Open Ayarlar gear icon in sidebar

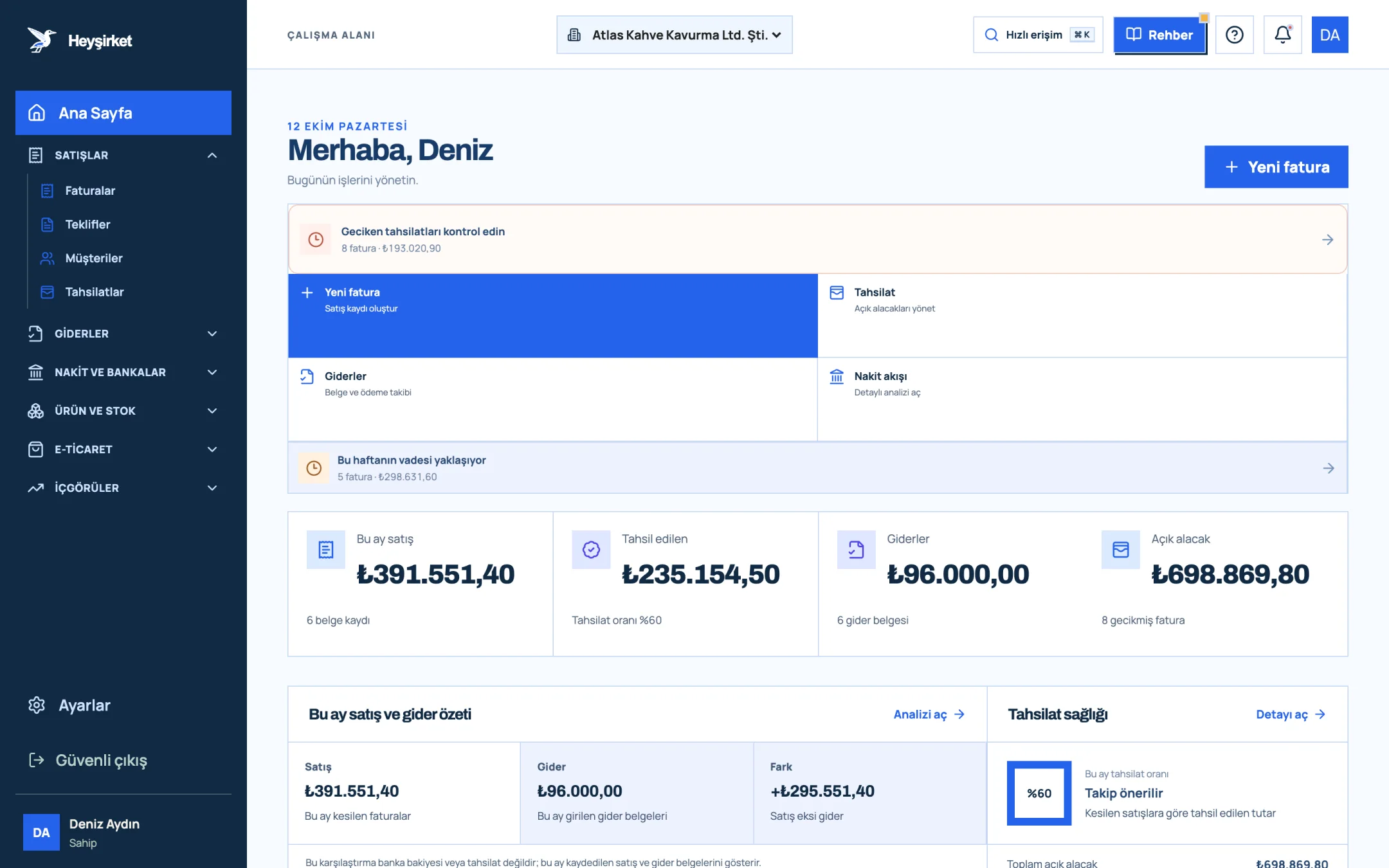(37, 705)
